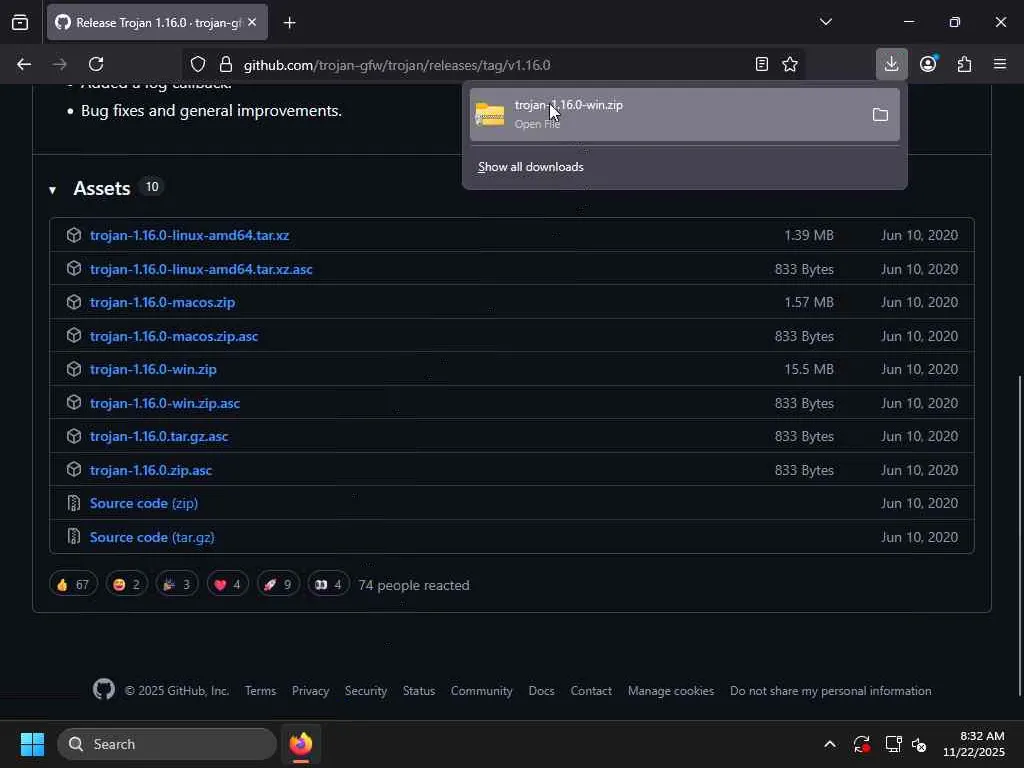Bookmark this page with the star

pos(790,64)
